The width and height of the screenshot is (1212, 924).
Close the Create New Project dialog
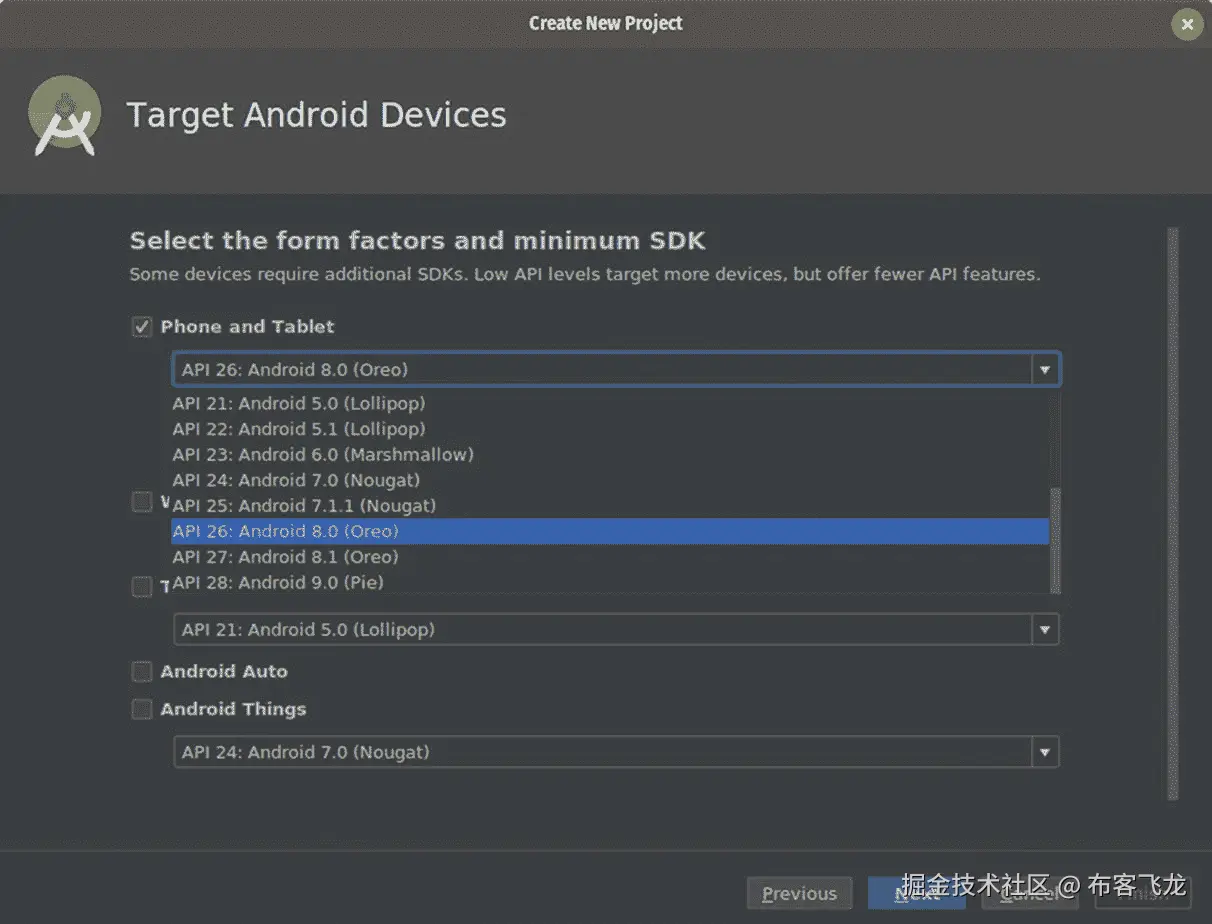[x=1187, y=25]
